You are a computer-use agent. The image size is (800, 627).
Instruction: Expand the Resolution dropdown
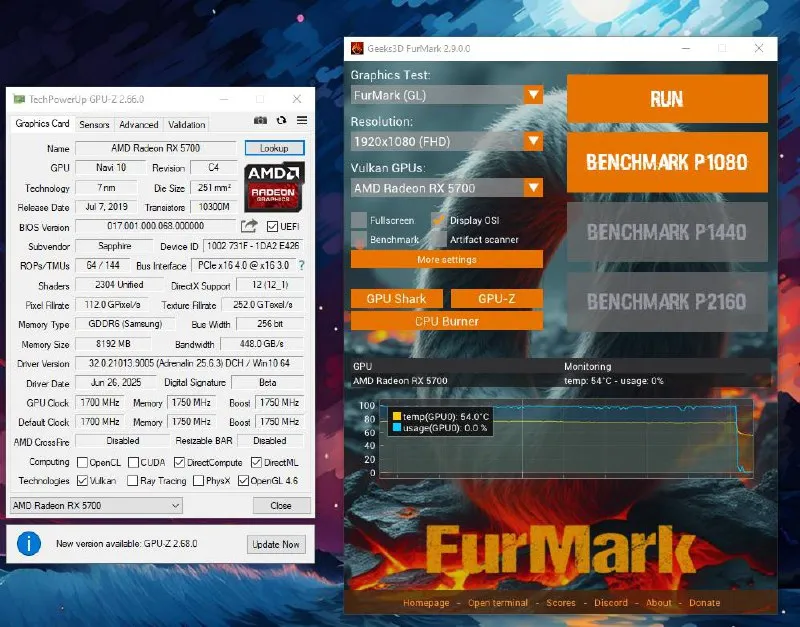point(533,141)
